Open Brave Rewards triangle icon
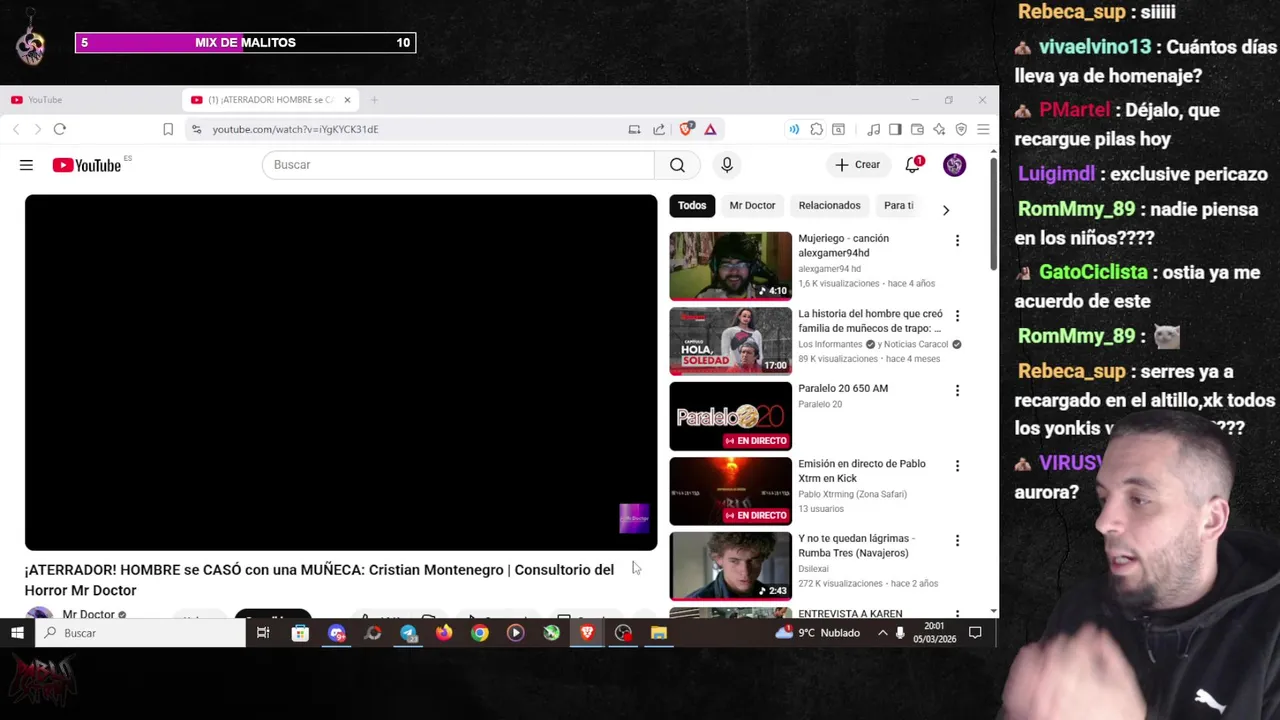This screenshot has width=1280, height=720. click(710, 129)
